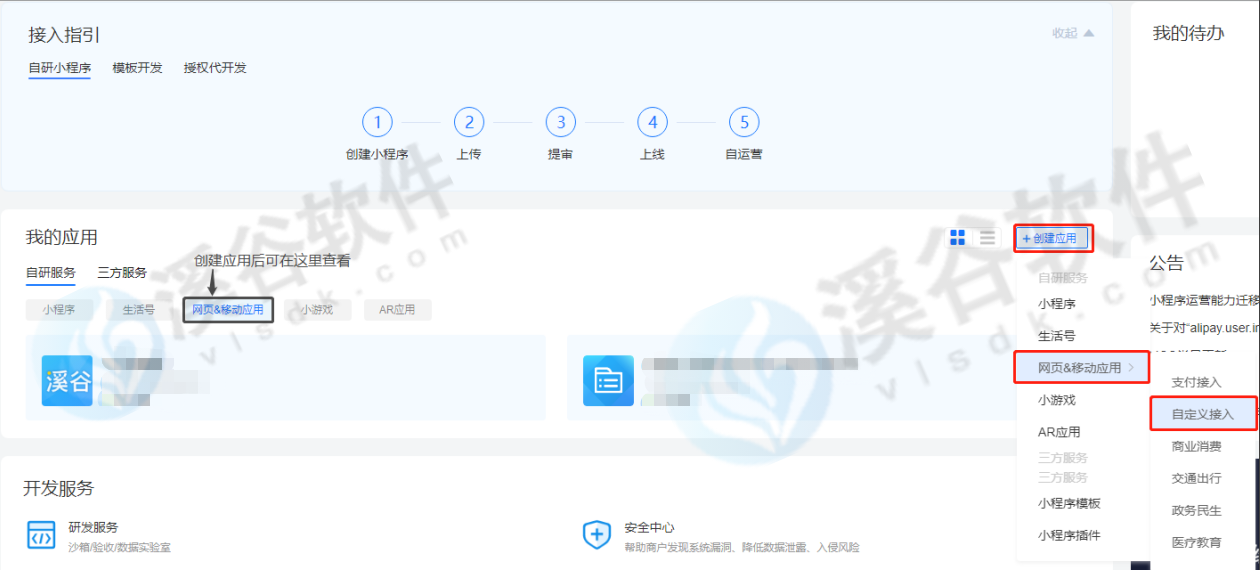This screenshot has width=1260, height=570.
Task: Choose 自定义接入 from the submenu
Action: [x=1202, y=414]
